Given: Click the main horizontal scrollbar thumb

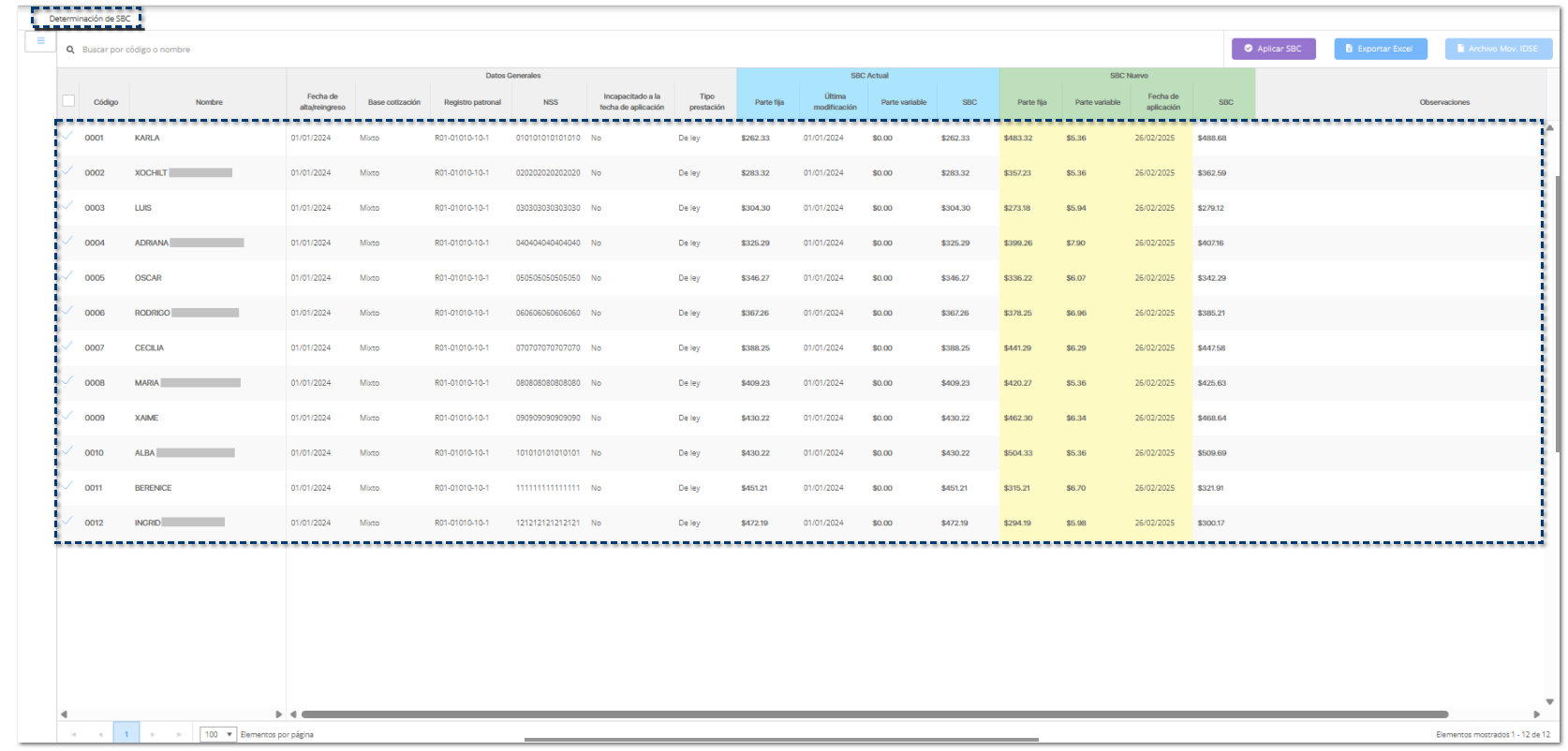Looking at the screenshot, I should click(x=875, y=714).
